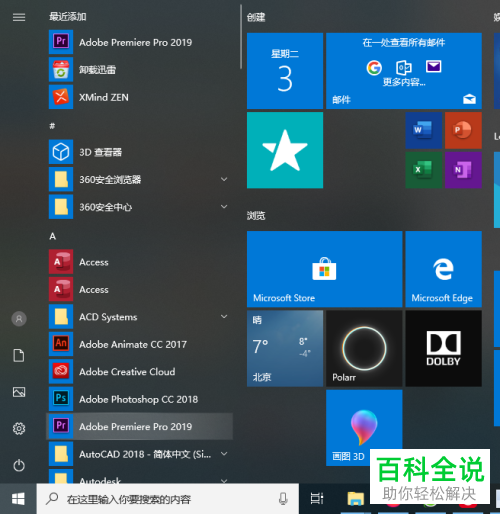The image size is (500, 514).
Task: Open the Microsoft Store tile
Action: click(x=324, y=269)
